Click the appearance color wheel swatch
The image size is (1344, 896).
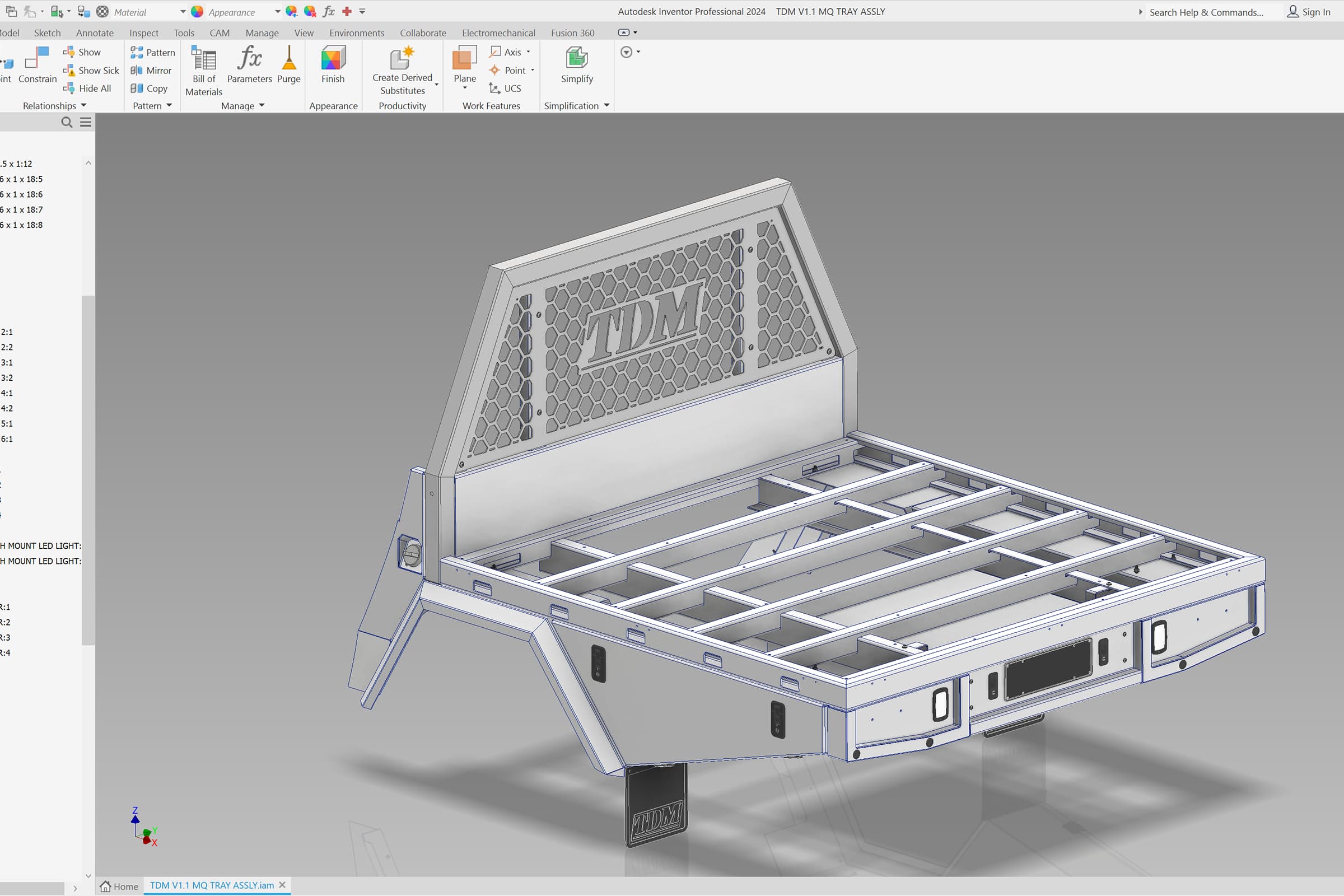click(197, 12)
